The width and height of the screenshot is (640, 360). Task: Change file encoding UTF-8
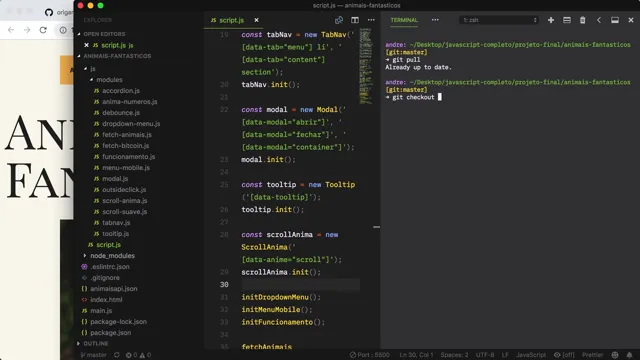485,355
